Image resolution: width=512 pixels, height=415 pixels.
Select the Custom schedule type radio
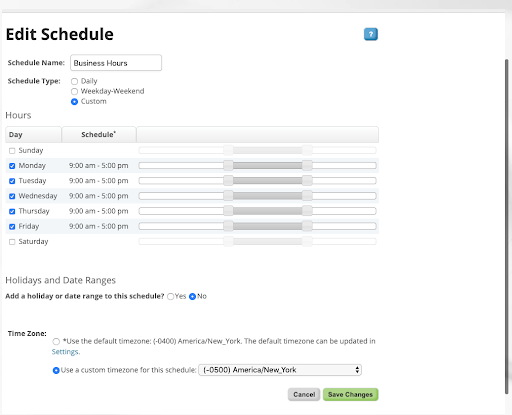pos(74,102)
